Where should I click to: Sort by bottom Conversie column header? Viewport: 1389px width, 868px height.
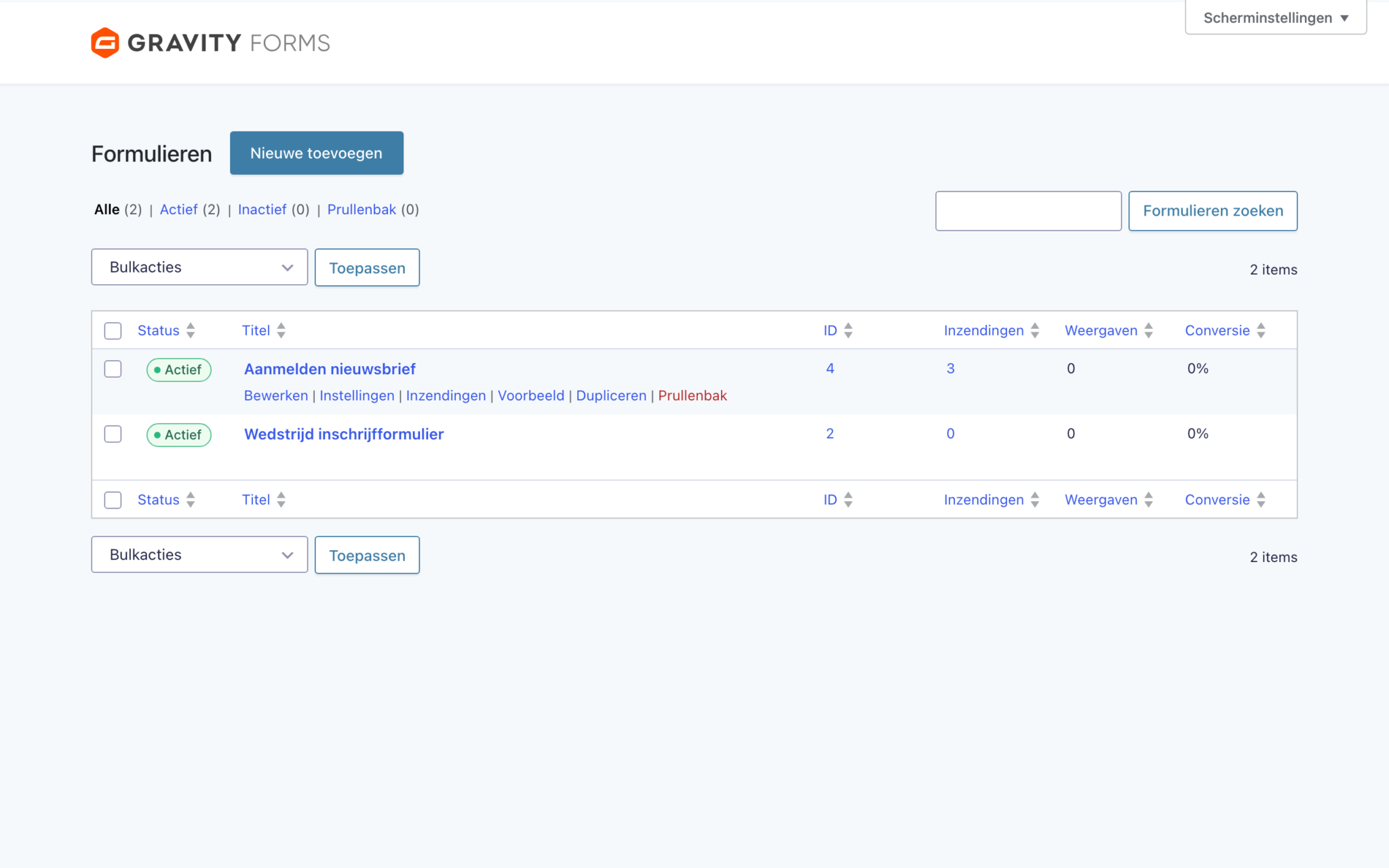pos(1217,500)
